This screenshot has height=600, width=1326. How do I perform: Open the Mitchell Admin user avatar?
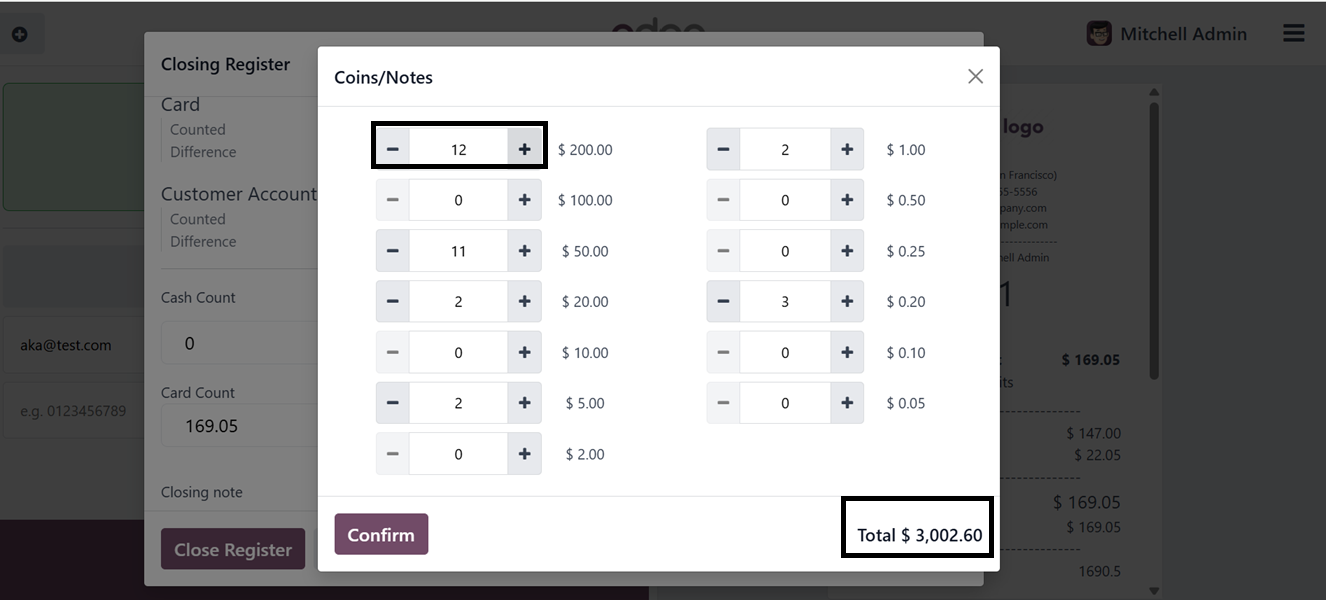(x=1099, y=34)
